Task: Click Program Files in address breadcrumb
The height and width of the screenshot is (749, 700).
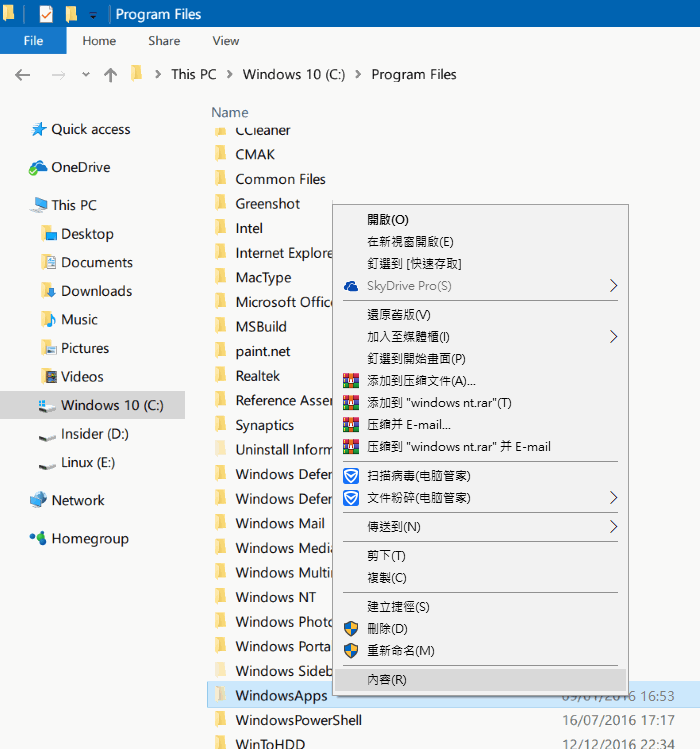Action: pos(414,75)
